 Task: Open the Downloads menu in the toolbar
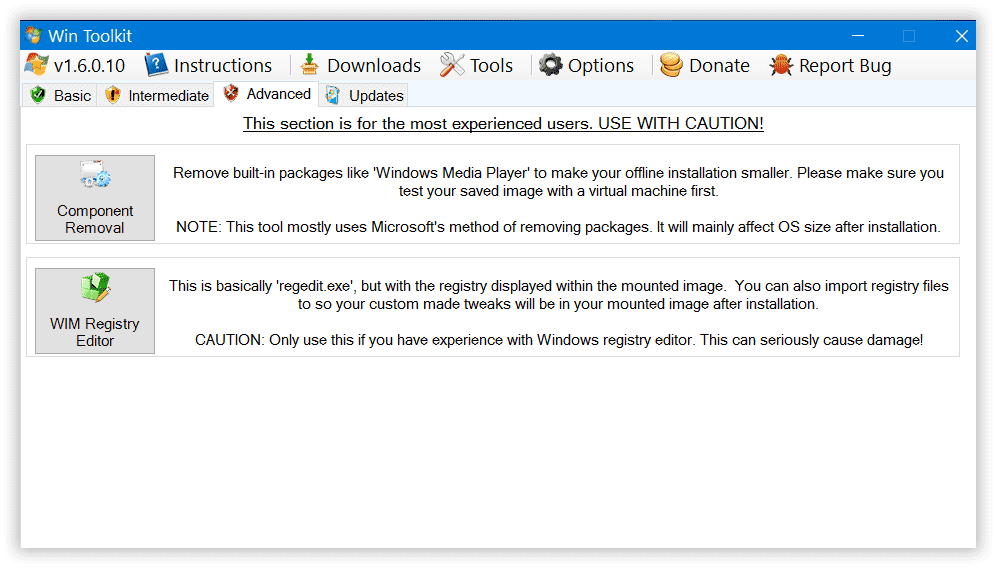[x=361, y=65]
